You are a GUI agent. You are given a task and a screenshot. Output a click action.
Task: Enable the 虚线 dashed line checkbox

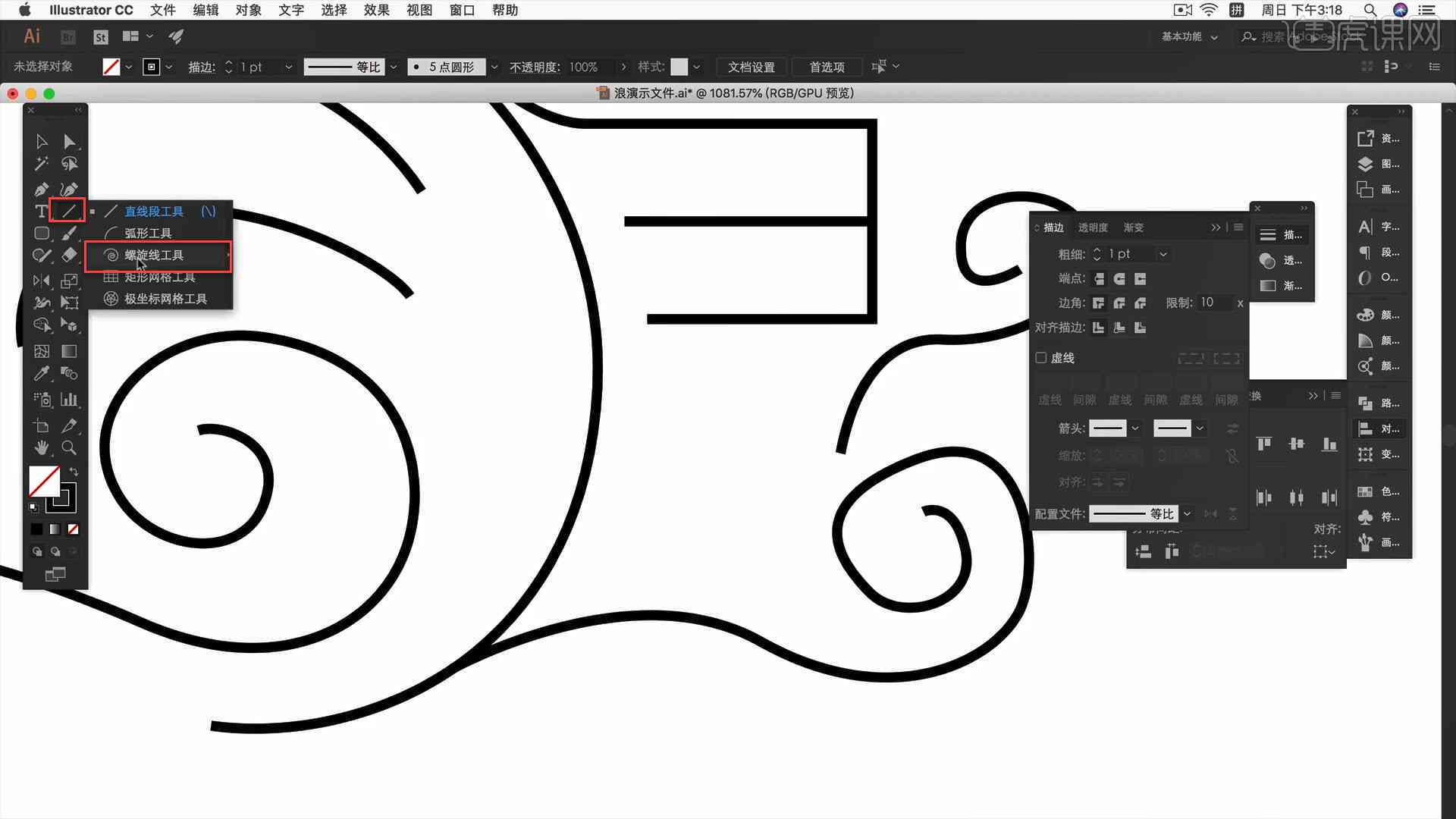coord(1041,358)
